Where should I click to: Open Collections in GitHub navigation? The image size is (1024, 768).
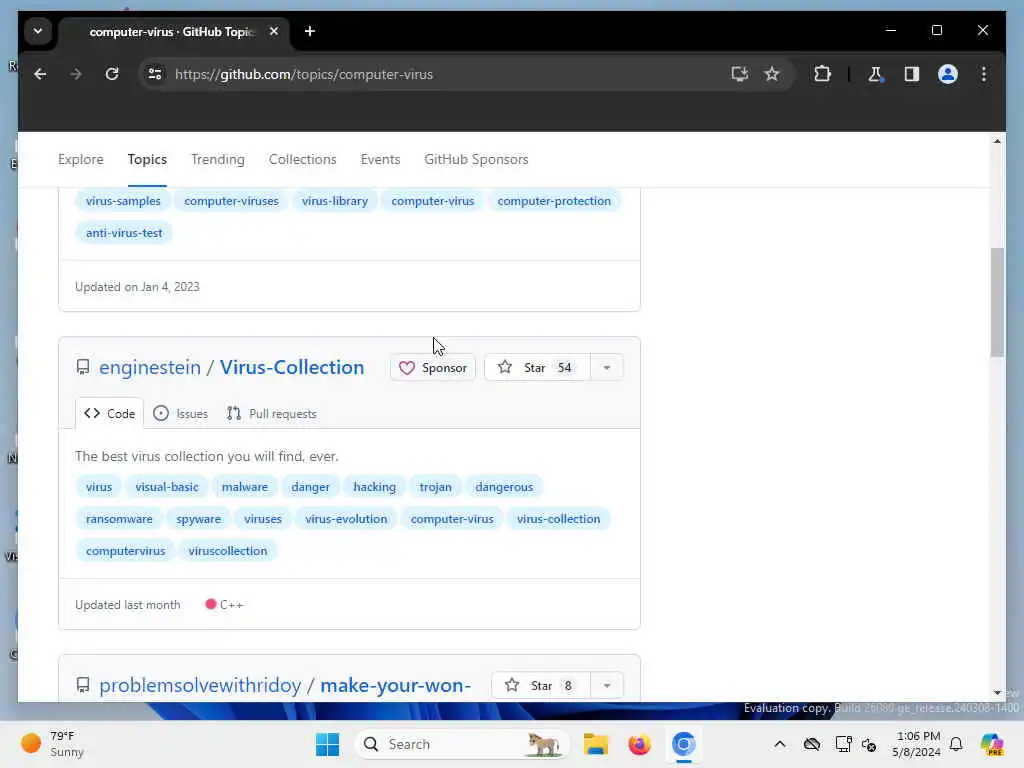pos(302,159)
